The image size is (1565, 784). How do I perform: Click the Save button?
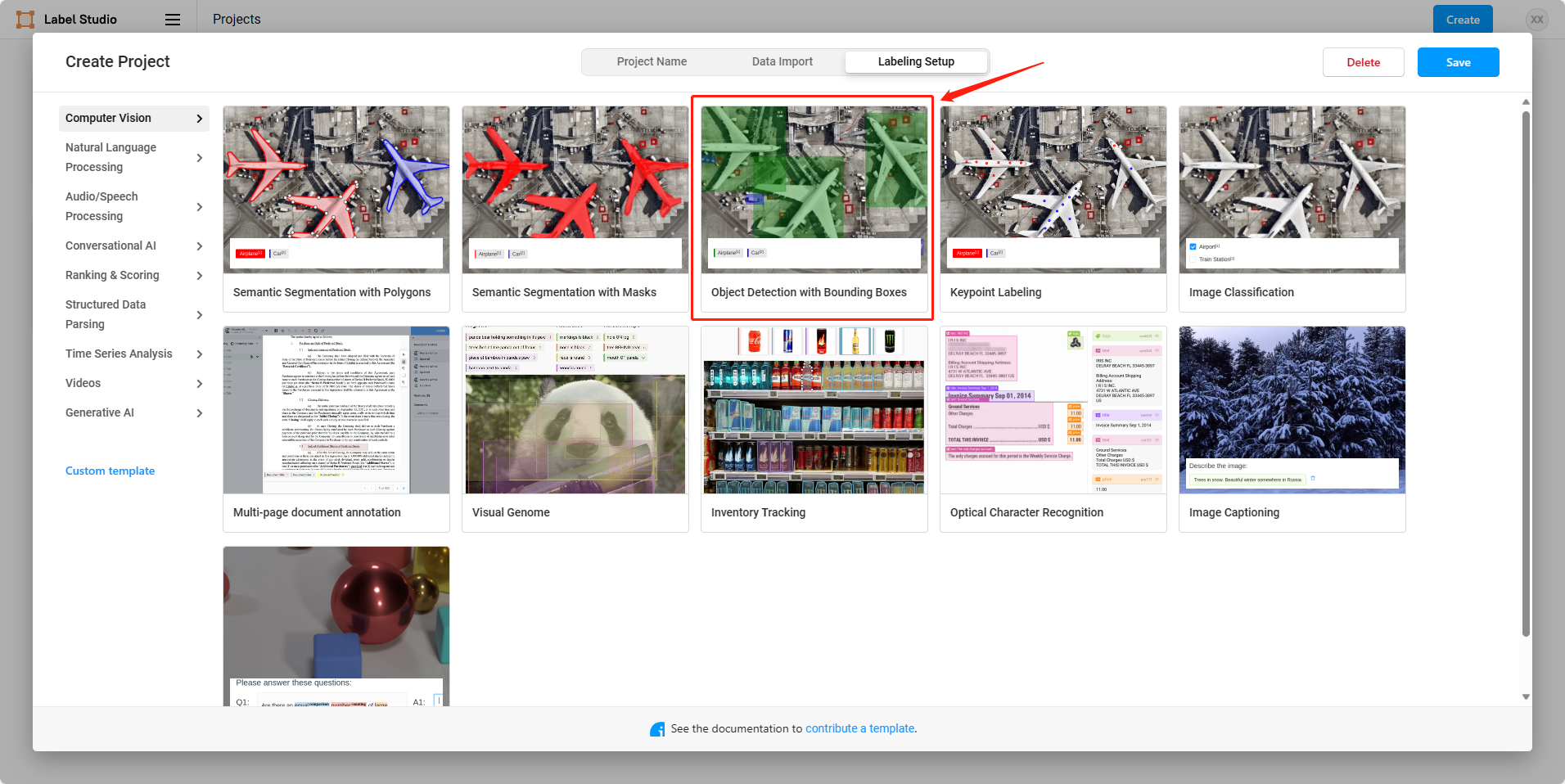1458,62
